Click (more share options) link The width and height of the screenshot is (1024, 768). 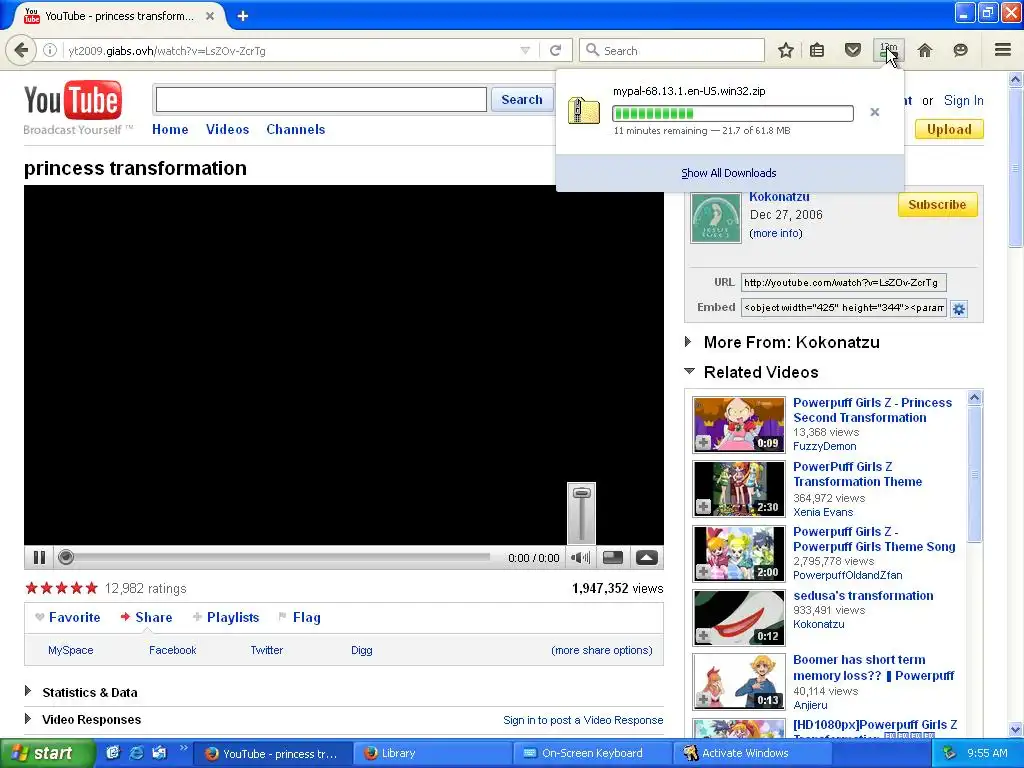tap(601, 650)
